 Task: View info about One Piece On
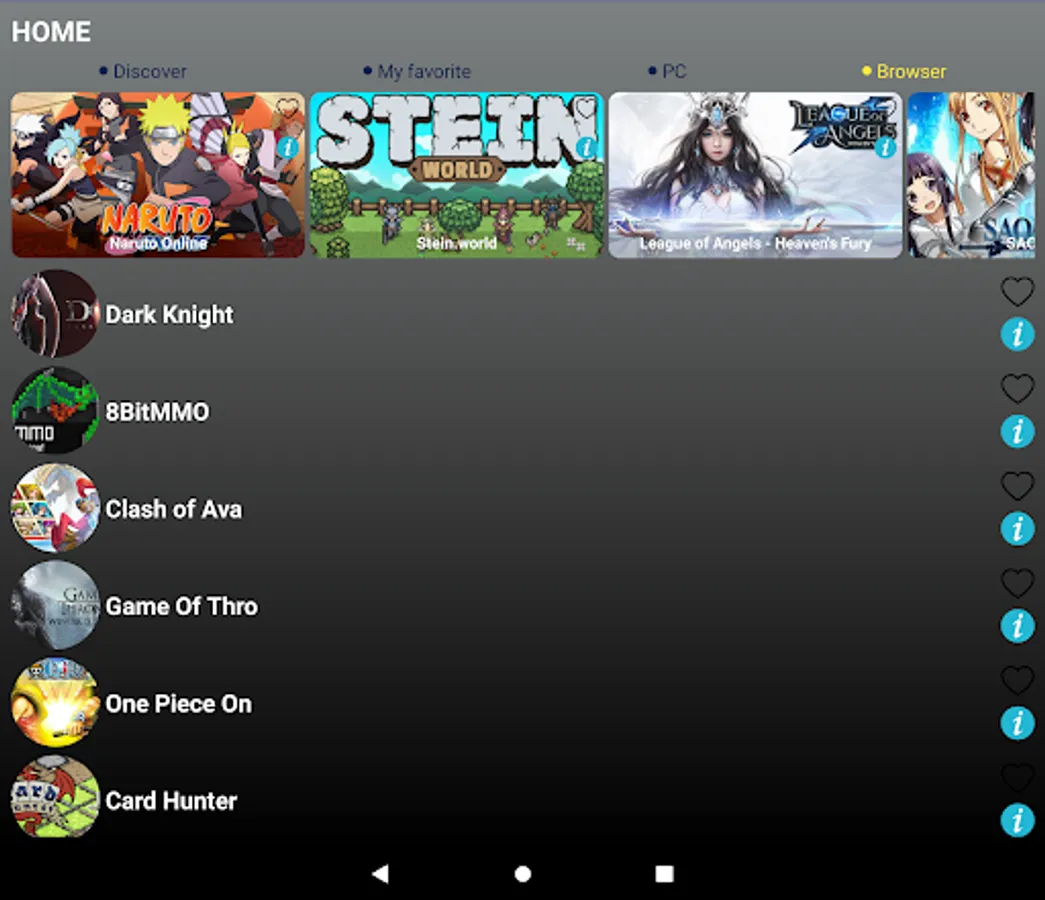tap(1017, 723)
